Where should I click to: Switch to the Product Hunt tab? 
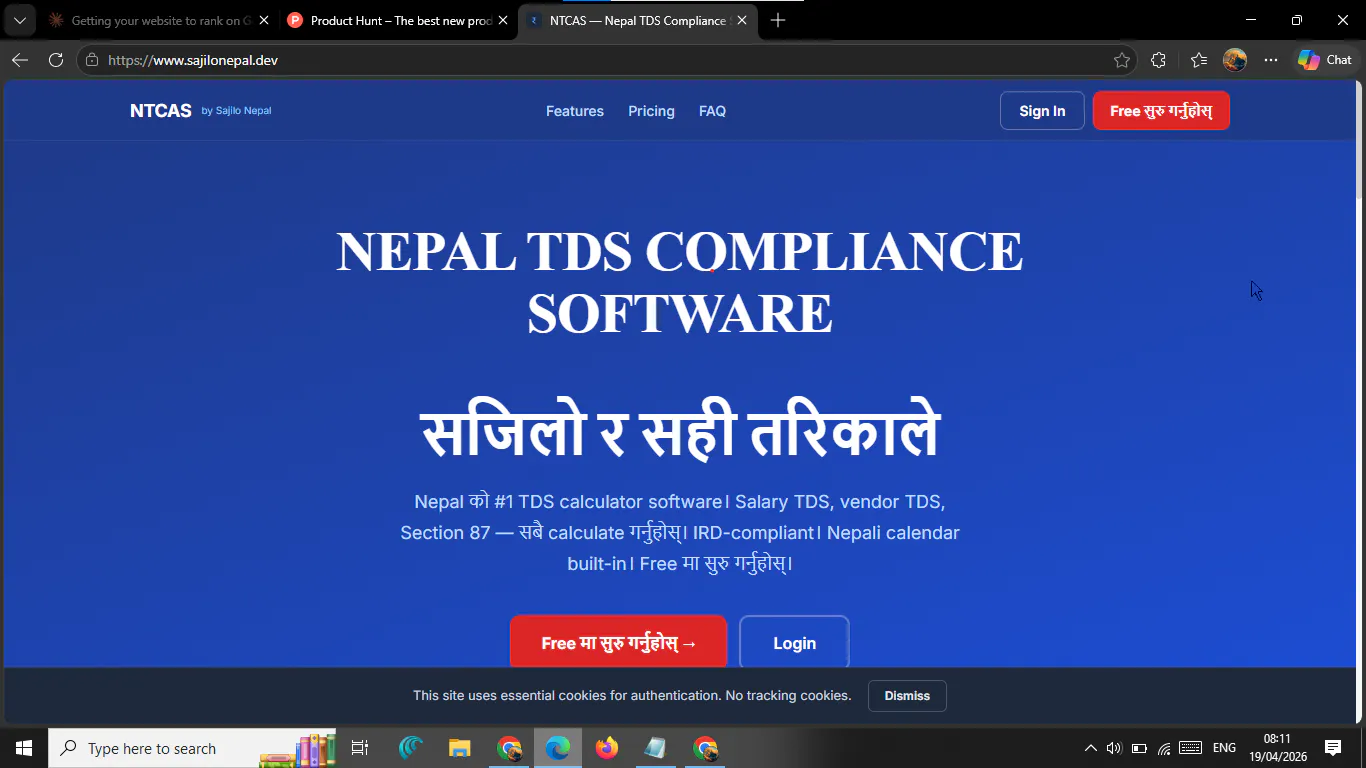click(398, 20)
